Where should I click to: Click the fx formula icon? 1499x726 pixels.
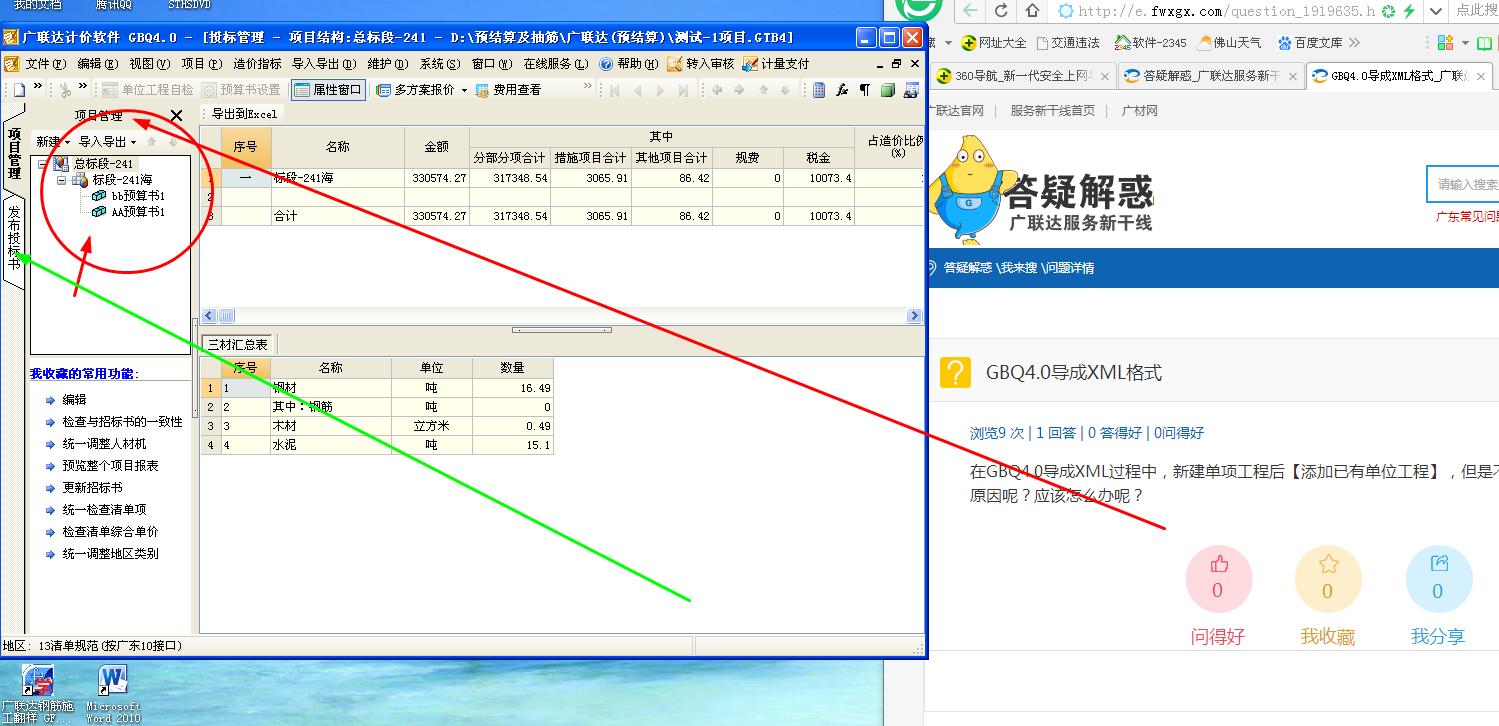(842, 90)
